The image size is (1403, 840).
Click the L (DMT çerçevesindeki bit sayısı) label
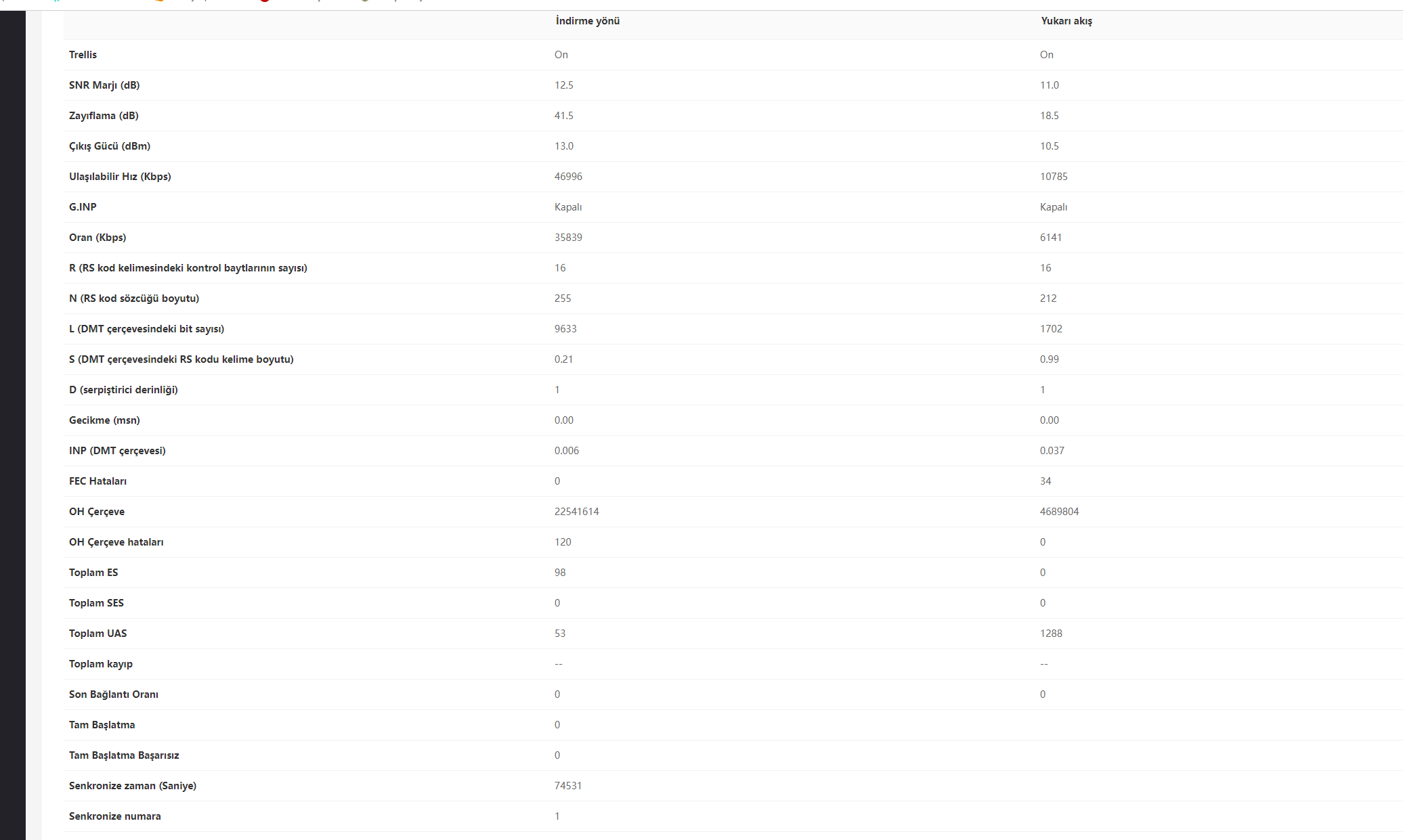(146, 329)
